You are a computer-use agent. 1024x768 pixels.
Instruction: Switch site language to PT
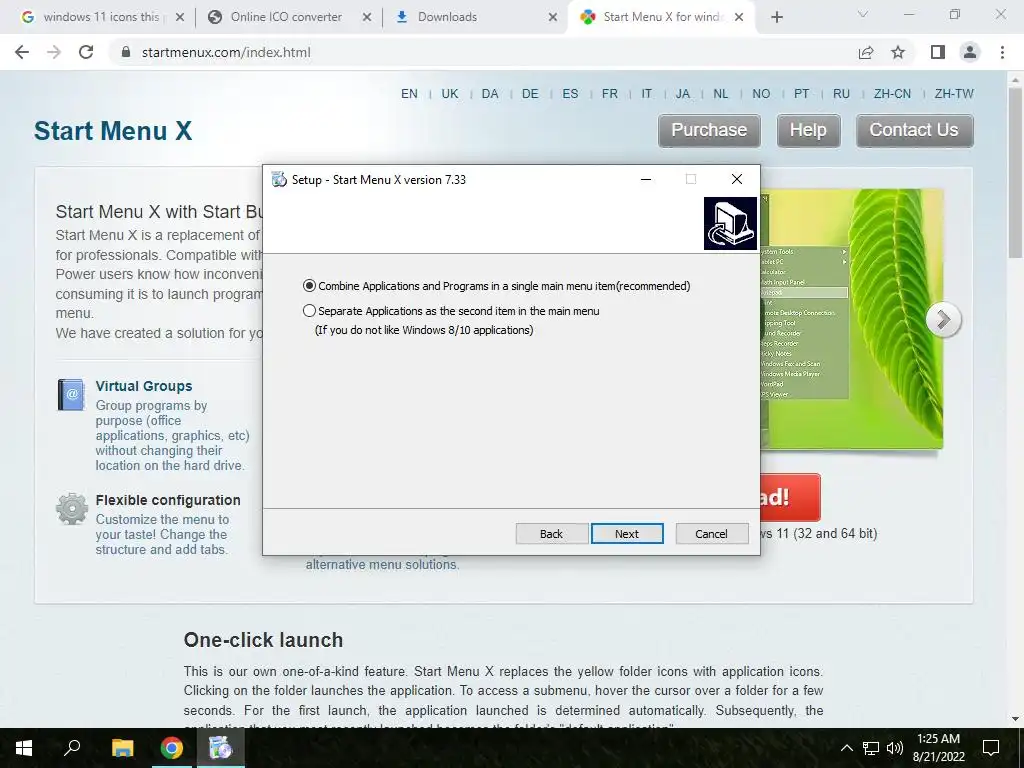pyautogui.click(x=801, y=94)
